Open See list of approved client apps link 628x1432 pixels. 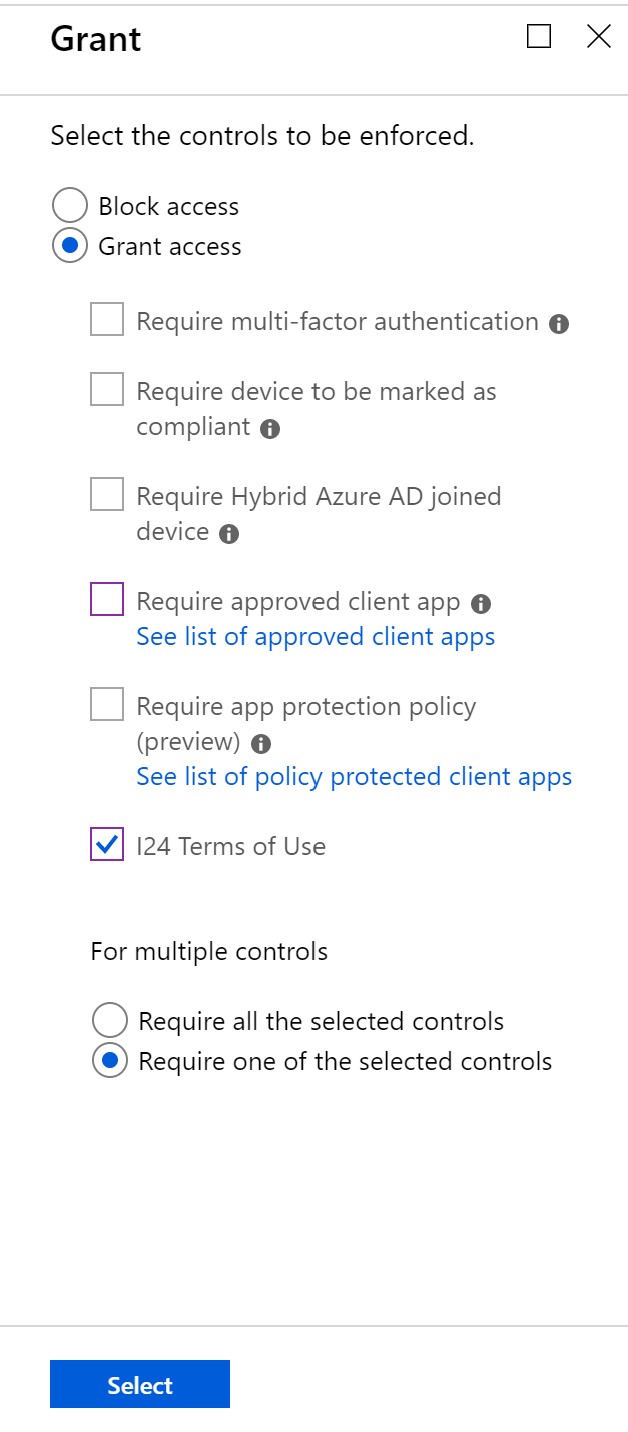pos(315,637)
